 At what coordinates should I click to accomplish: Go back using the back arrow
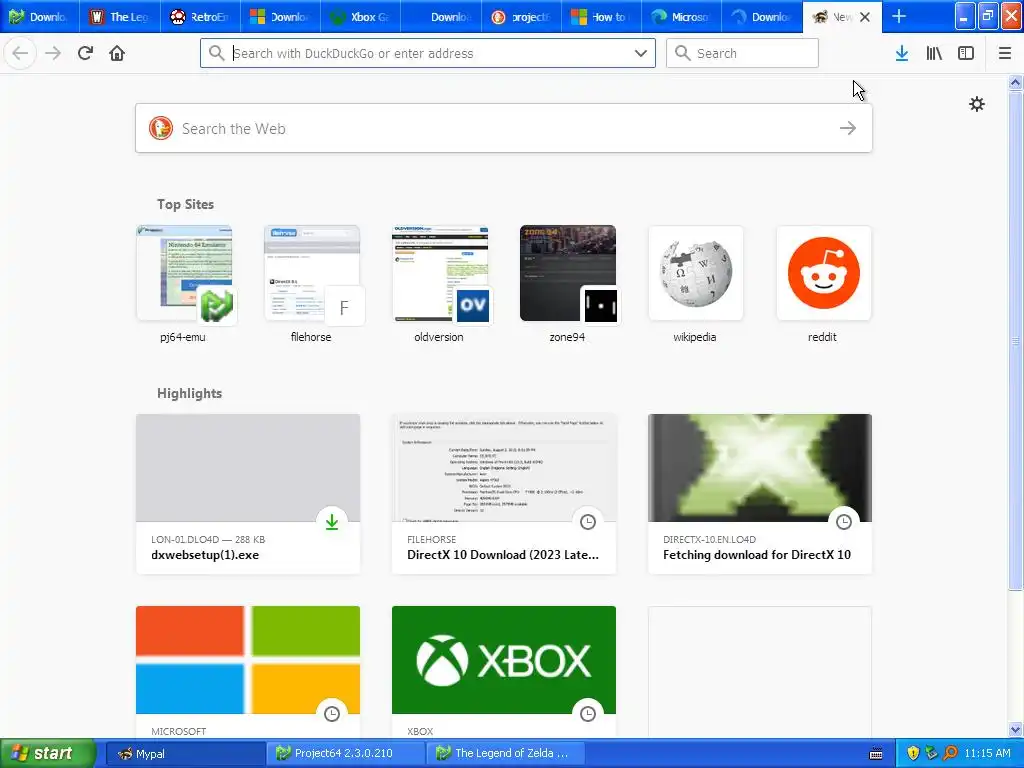click(20, 53)
